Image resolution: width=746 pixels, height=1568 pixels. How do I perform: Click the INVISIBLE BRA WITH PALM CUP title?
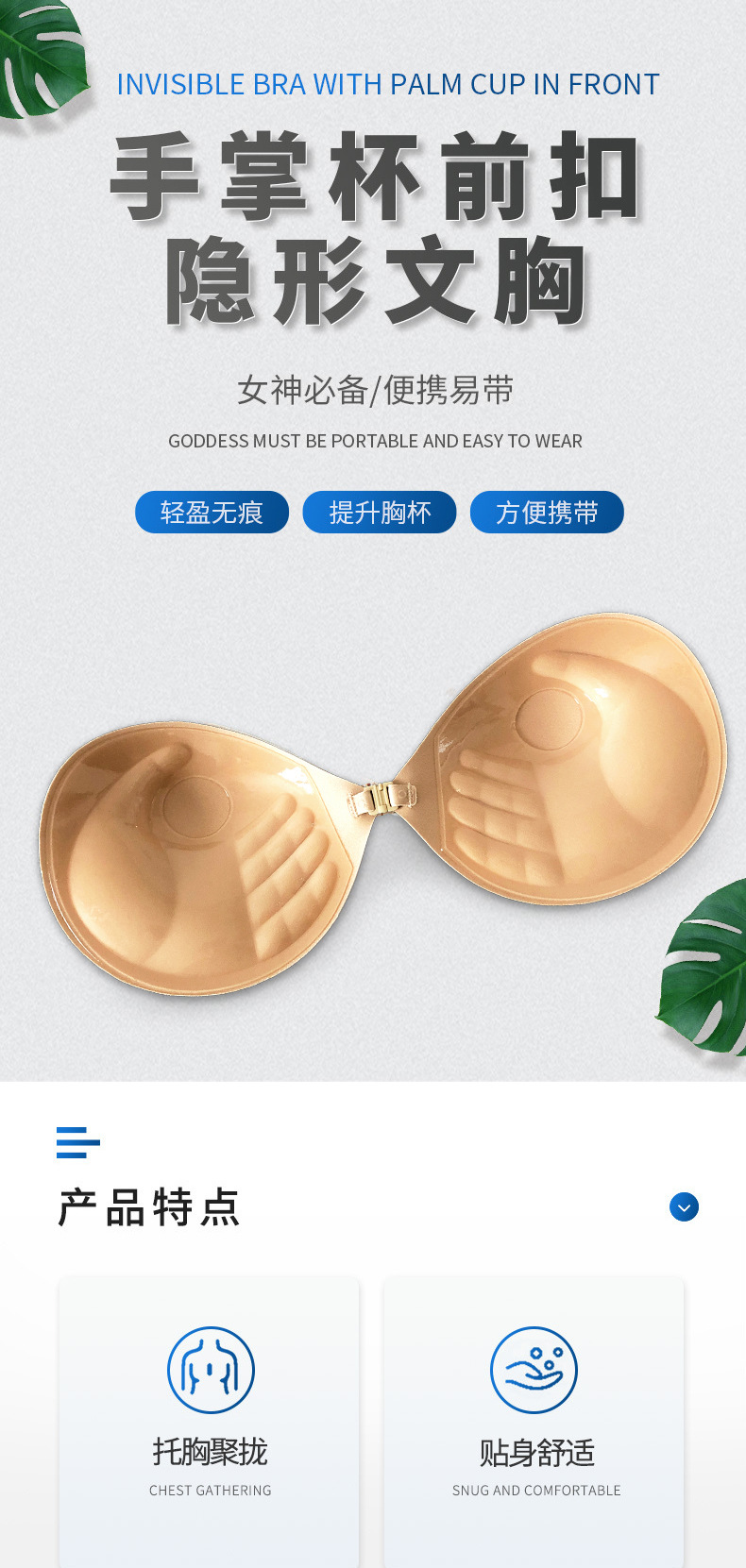coord(387,84)
